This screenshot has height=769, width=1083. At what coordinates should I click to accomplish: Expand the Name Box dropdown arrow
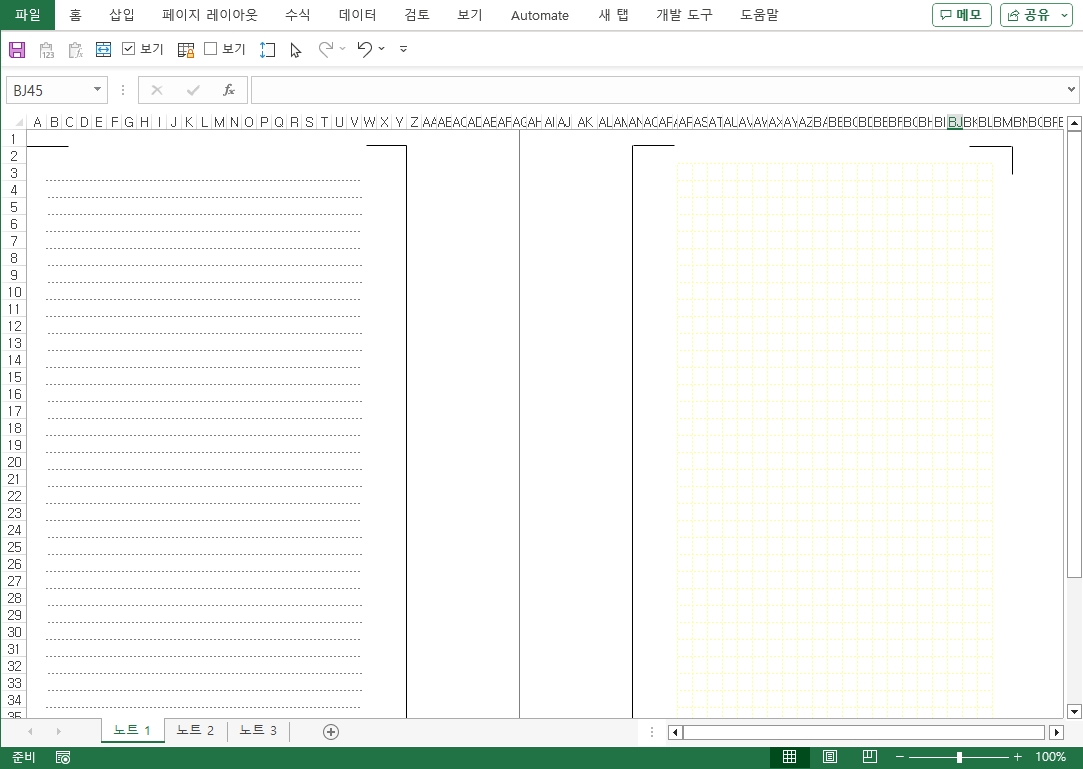pos(97,90)
